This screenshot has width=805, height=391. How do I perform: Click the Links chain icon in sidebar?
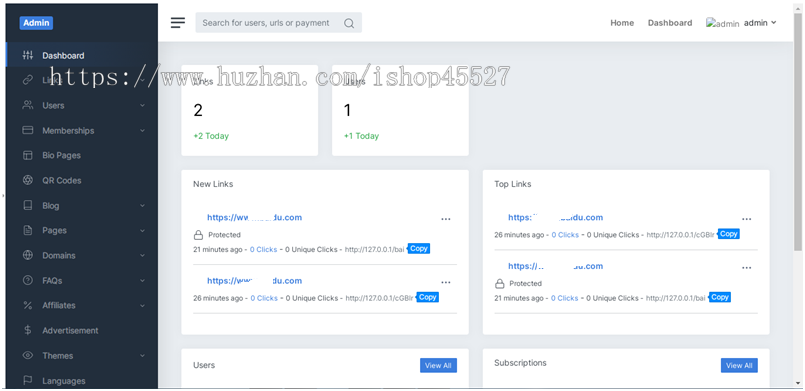click(x=28, y=80)
